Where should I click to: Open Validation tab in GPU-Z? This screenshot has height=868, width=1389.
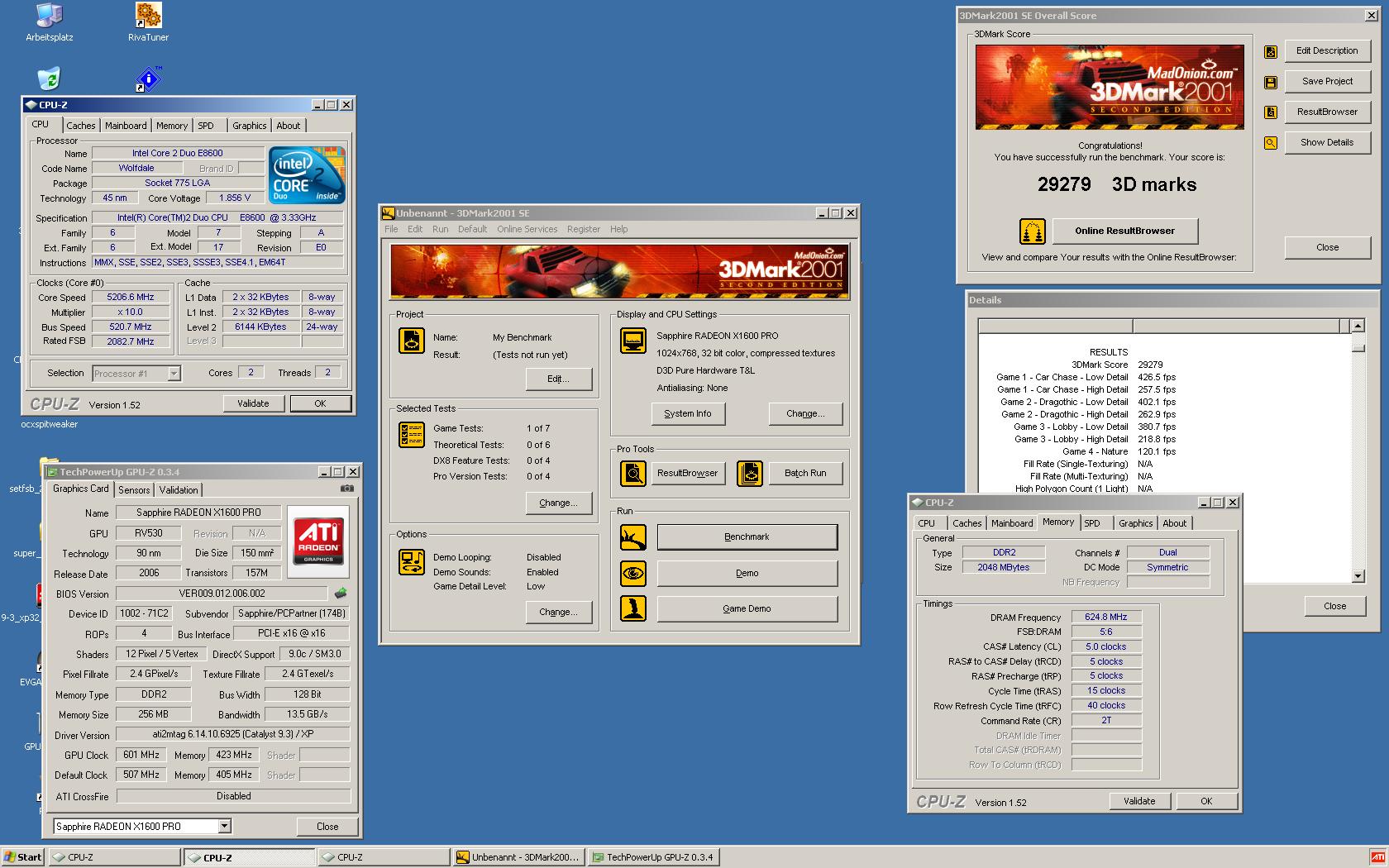[179, 490]
